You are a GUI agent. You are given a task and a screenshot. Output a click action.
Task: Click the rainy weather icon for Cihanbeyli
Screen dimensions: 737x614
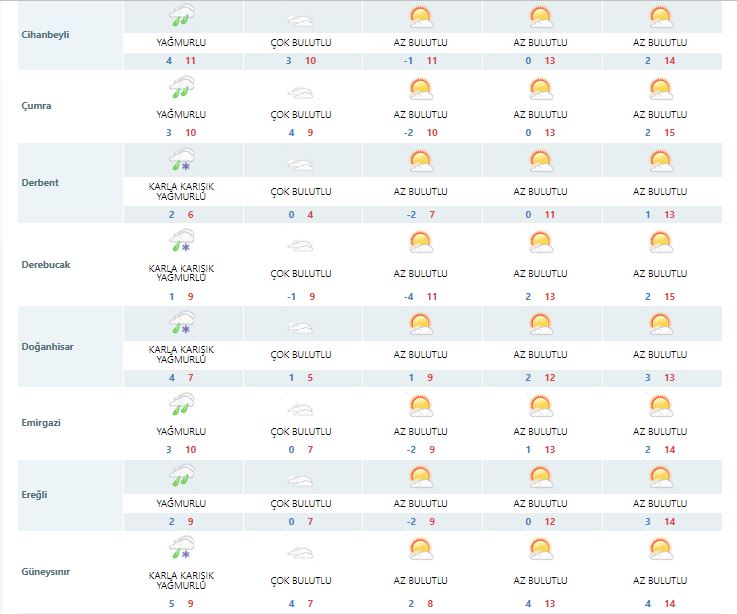click(181, 17)
